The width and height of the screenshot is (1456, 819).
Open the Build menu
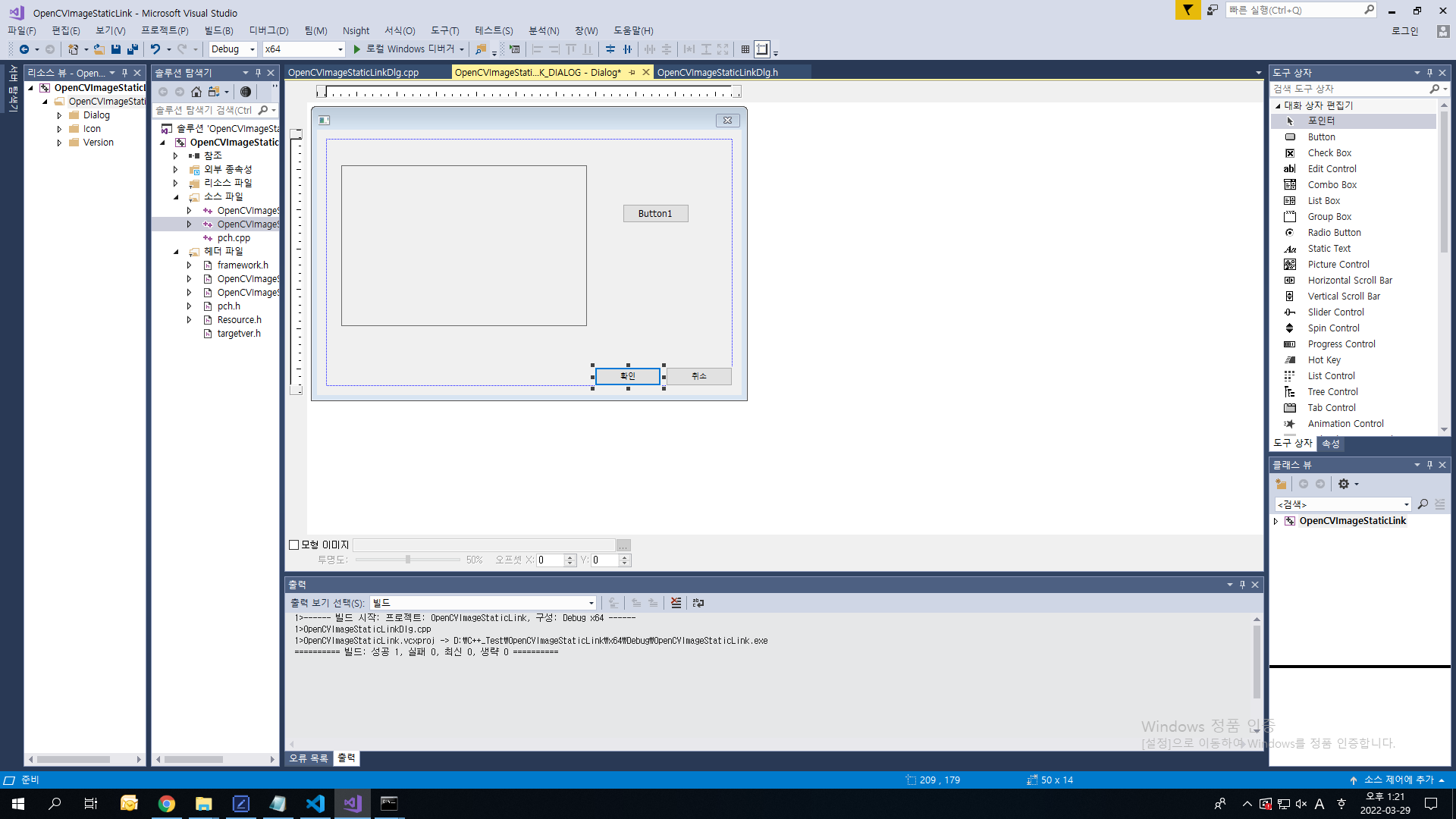218,30
